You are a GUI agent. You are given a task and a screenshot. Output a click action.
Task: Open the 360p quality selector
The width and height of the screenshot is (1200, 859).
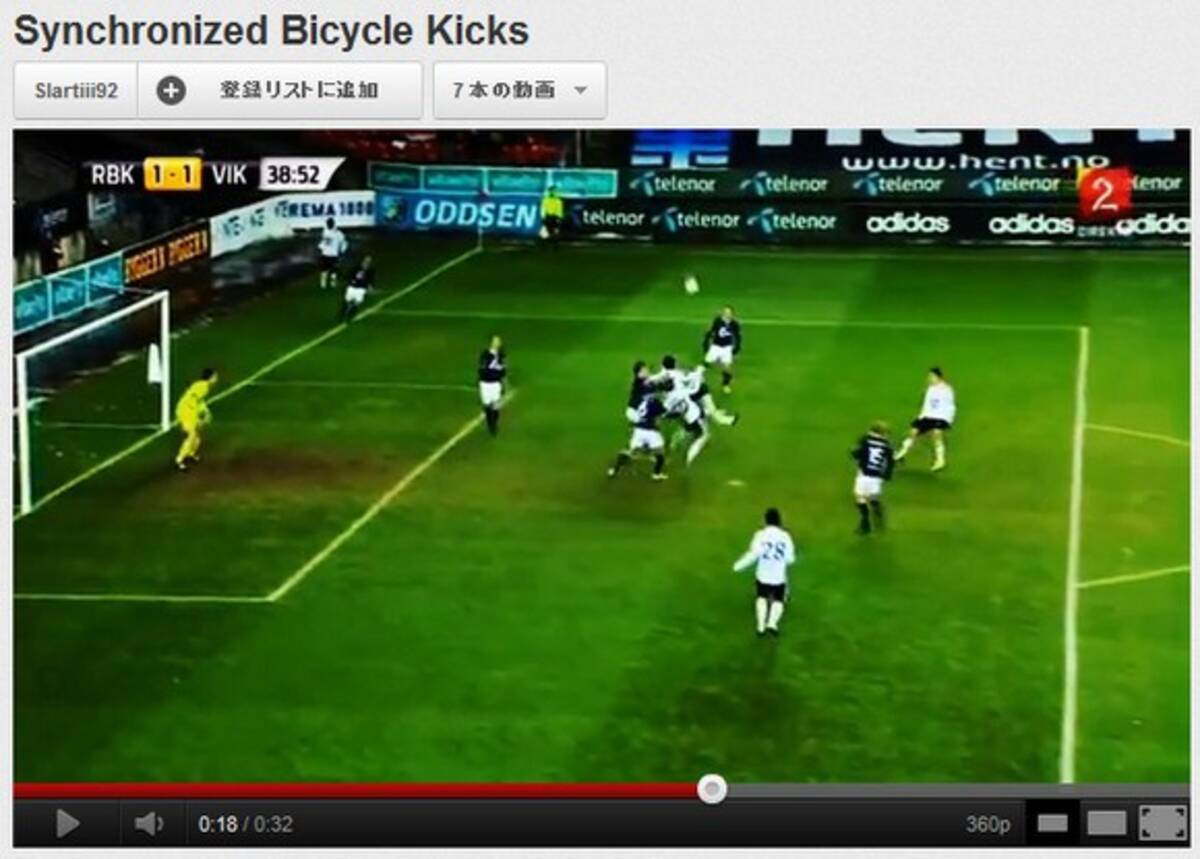987,824
